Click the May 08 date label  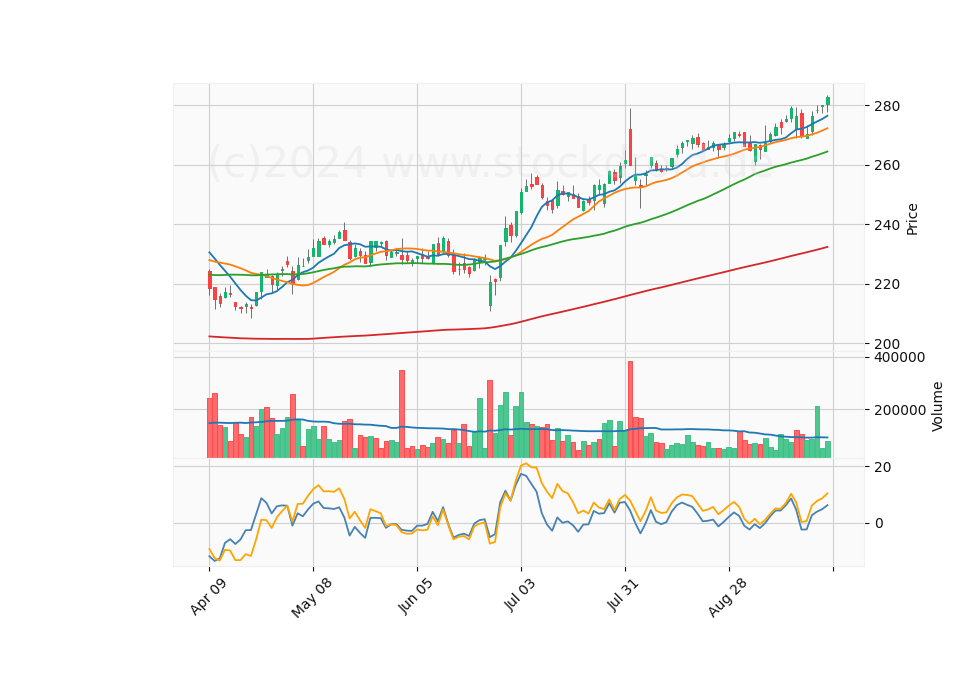click(x=312, y=598)
